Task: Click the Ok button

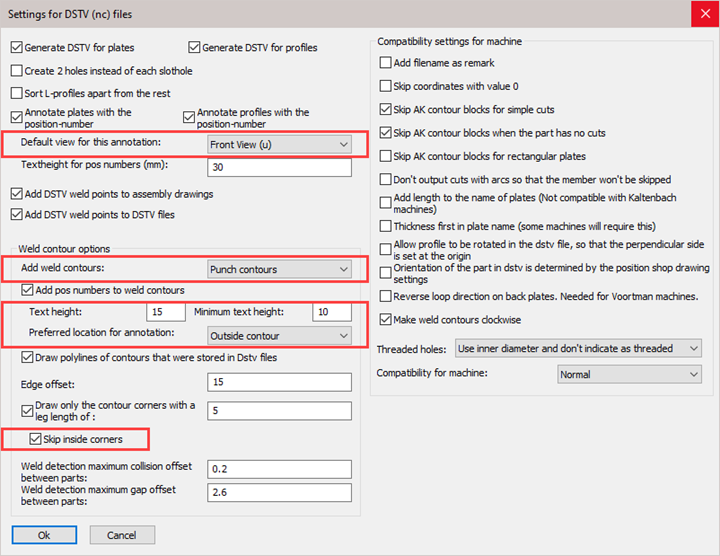Action: 44,535
